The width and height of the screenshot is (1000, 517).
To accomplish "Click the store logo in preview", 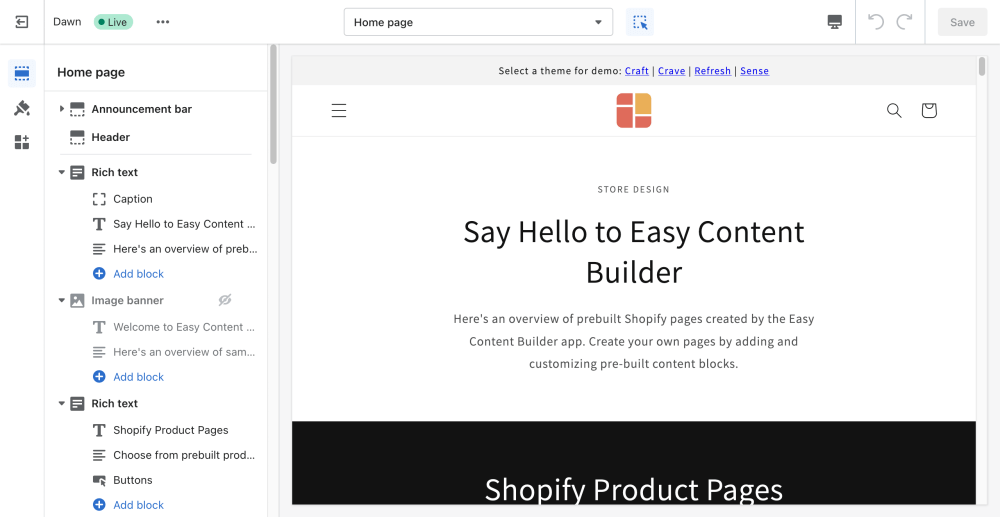I will click(634, 110).
